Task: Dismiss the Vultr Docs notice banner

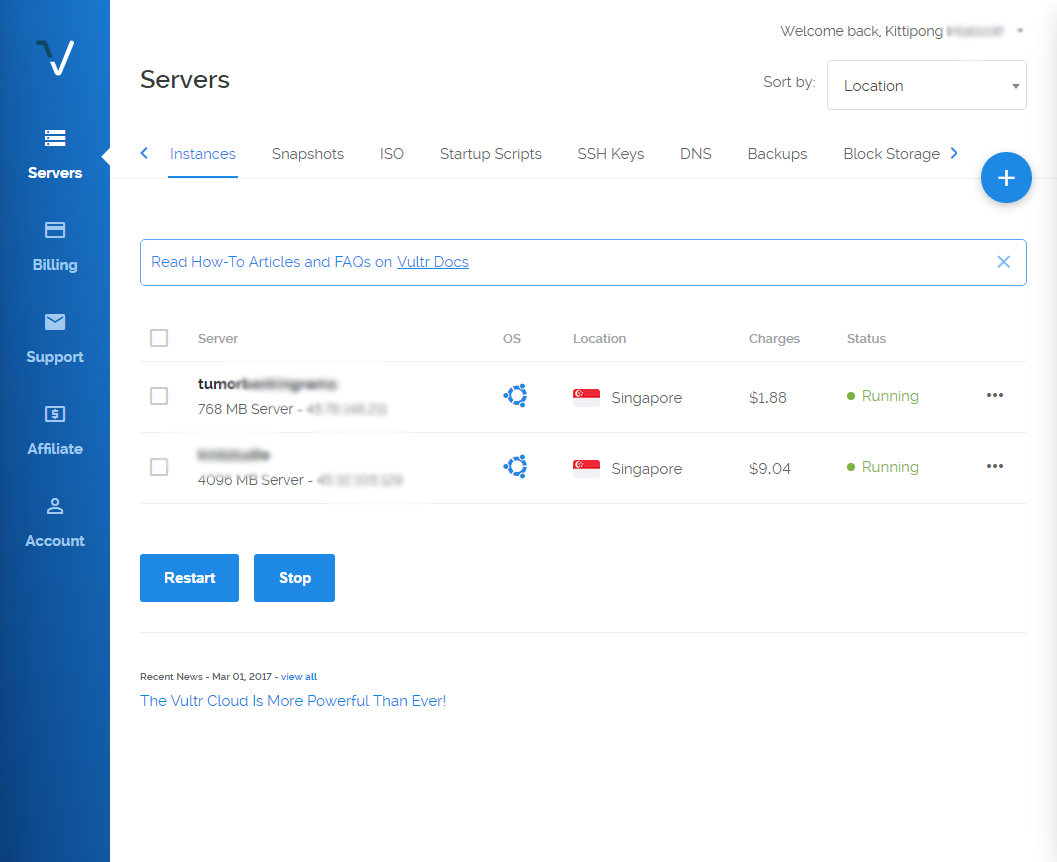Action: 1003,261
